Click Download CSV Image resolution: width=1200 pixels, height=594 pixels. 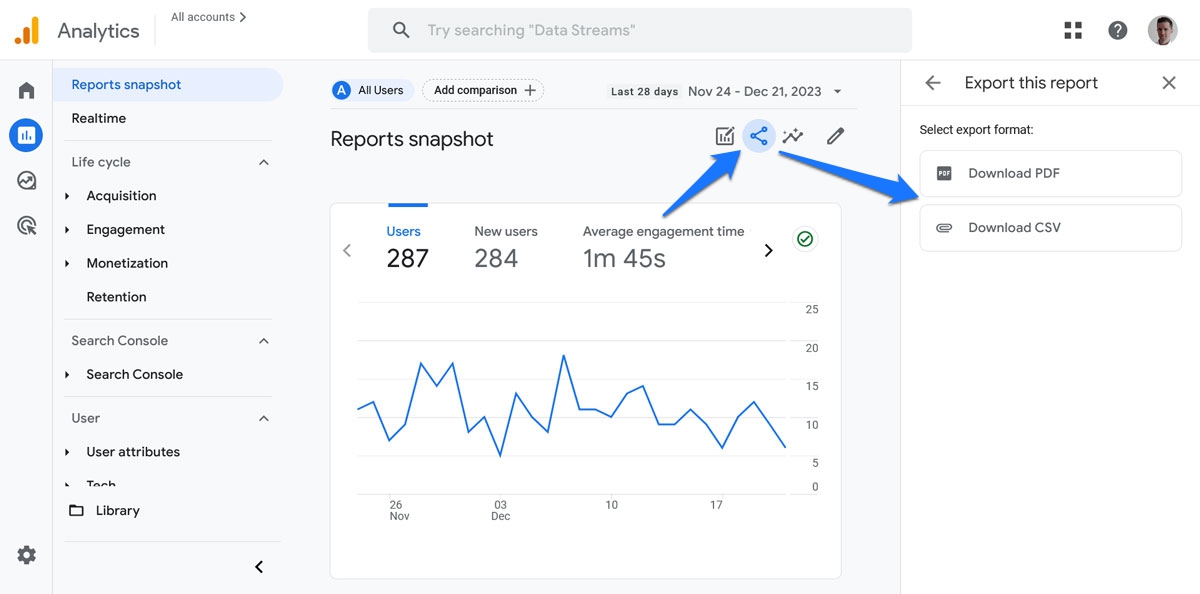pyautogui.click(x=1050, y=228)
